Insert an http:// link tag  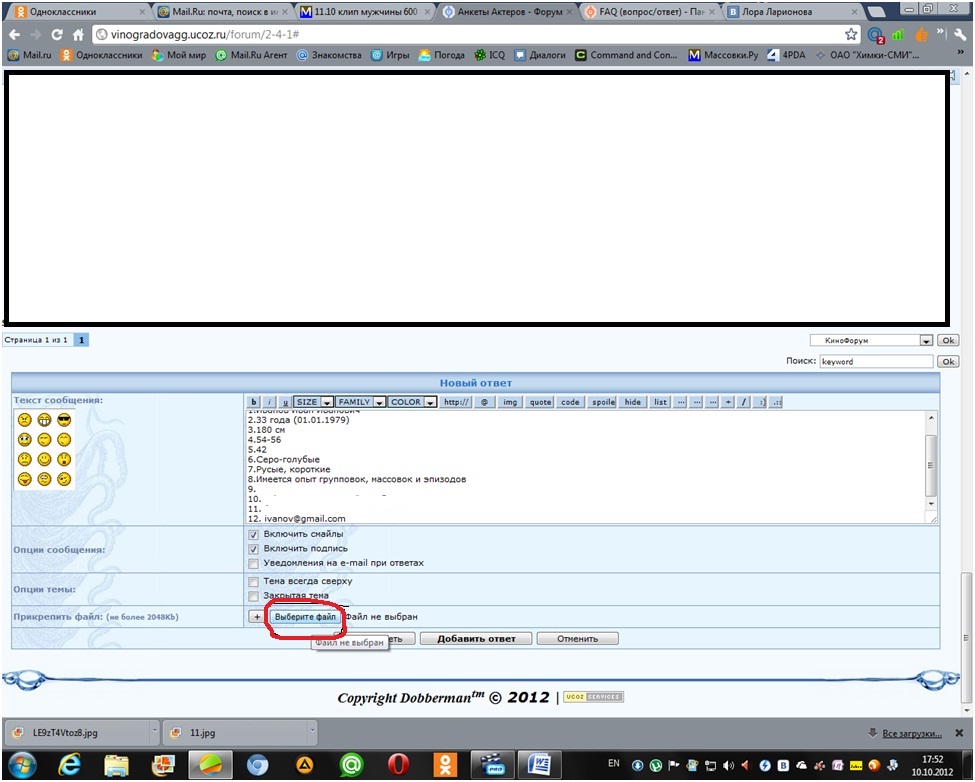pyautogui.click(x=456, y=402)
